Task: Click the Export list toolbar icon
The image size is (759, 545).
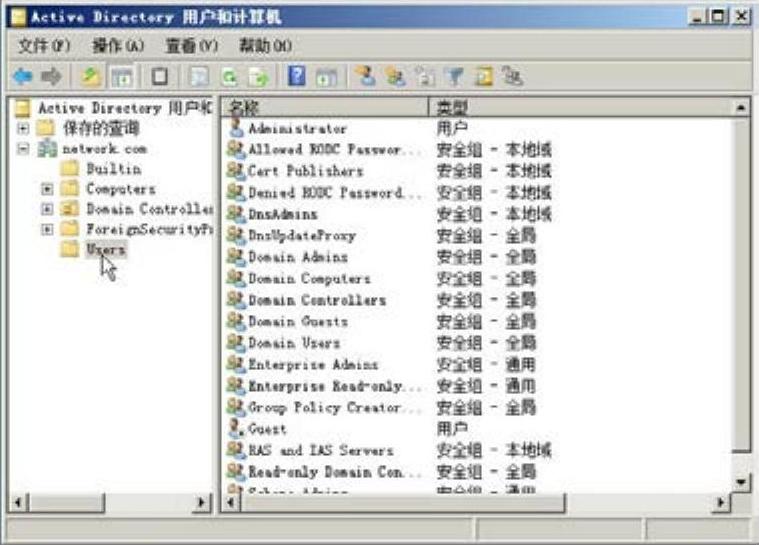Action: tap(259, 76)
